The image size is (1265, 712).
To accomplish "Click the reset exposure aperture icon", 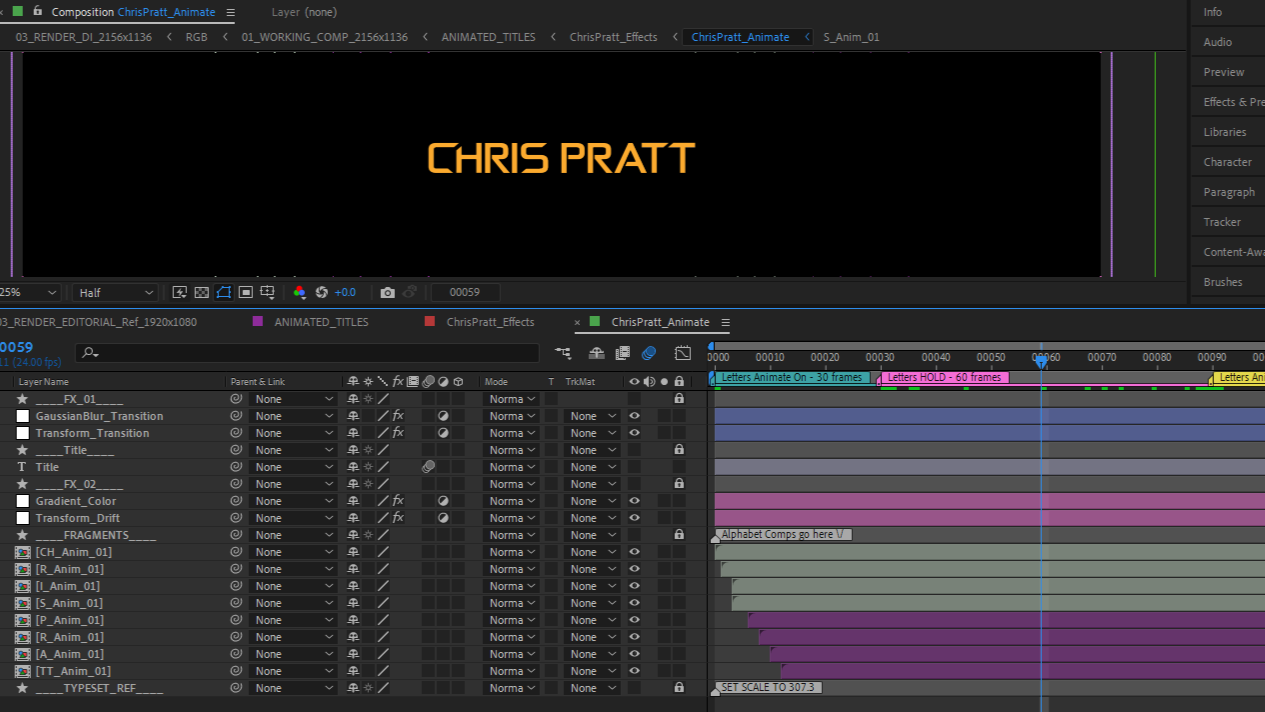I will pyautogui.click(x=321, y=292).
